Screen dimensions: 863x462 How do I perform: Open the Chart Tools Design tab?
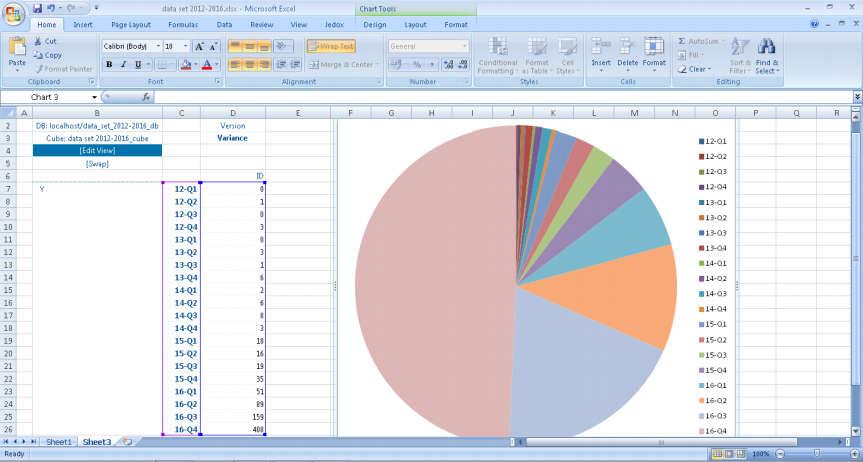375,25
